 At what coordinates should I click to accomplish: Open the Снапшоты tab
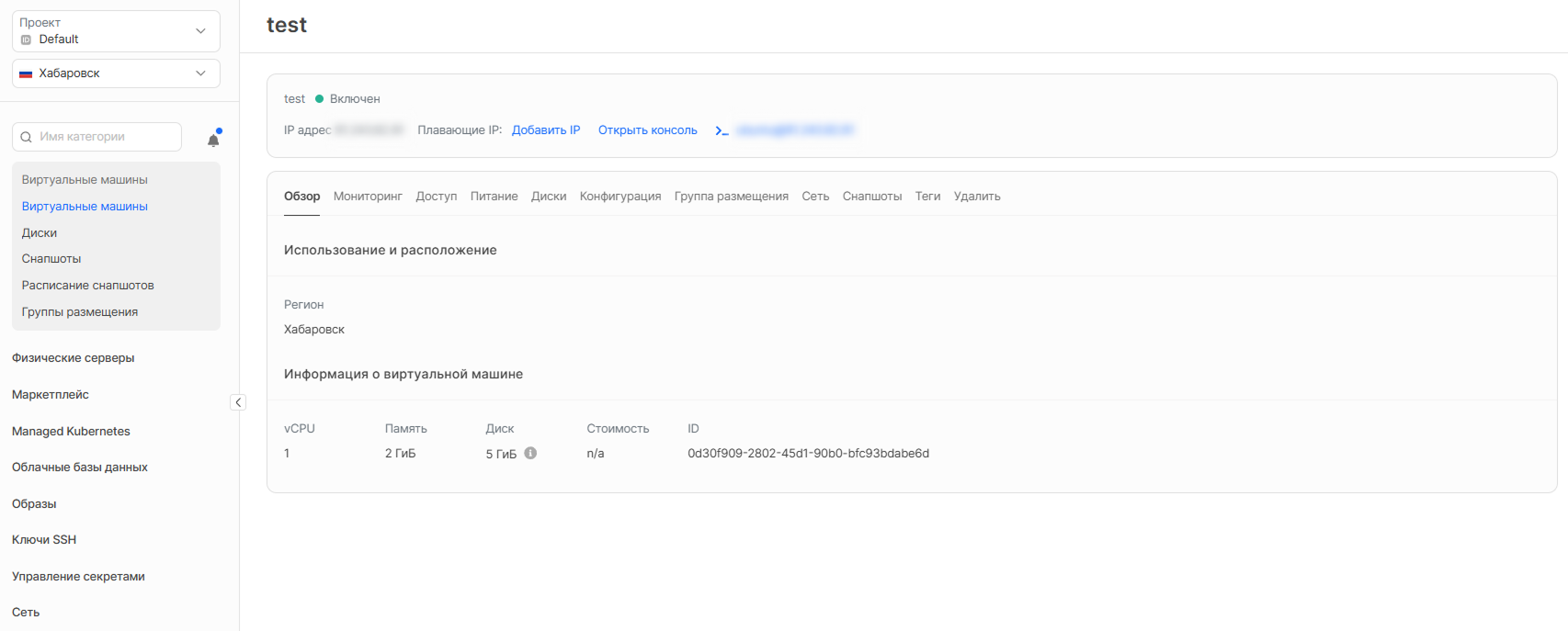point(872,197)
